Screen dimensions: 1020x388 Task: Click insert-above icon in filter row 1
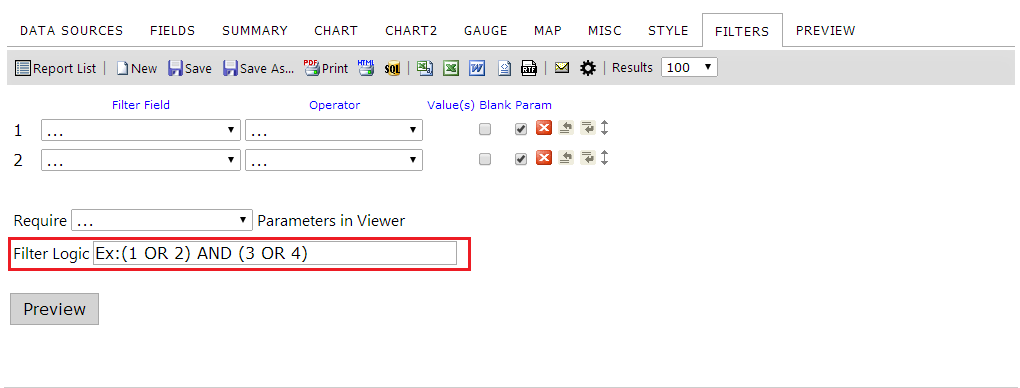click(566, 128)
